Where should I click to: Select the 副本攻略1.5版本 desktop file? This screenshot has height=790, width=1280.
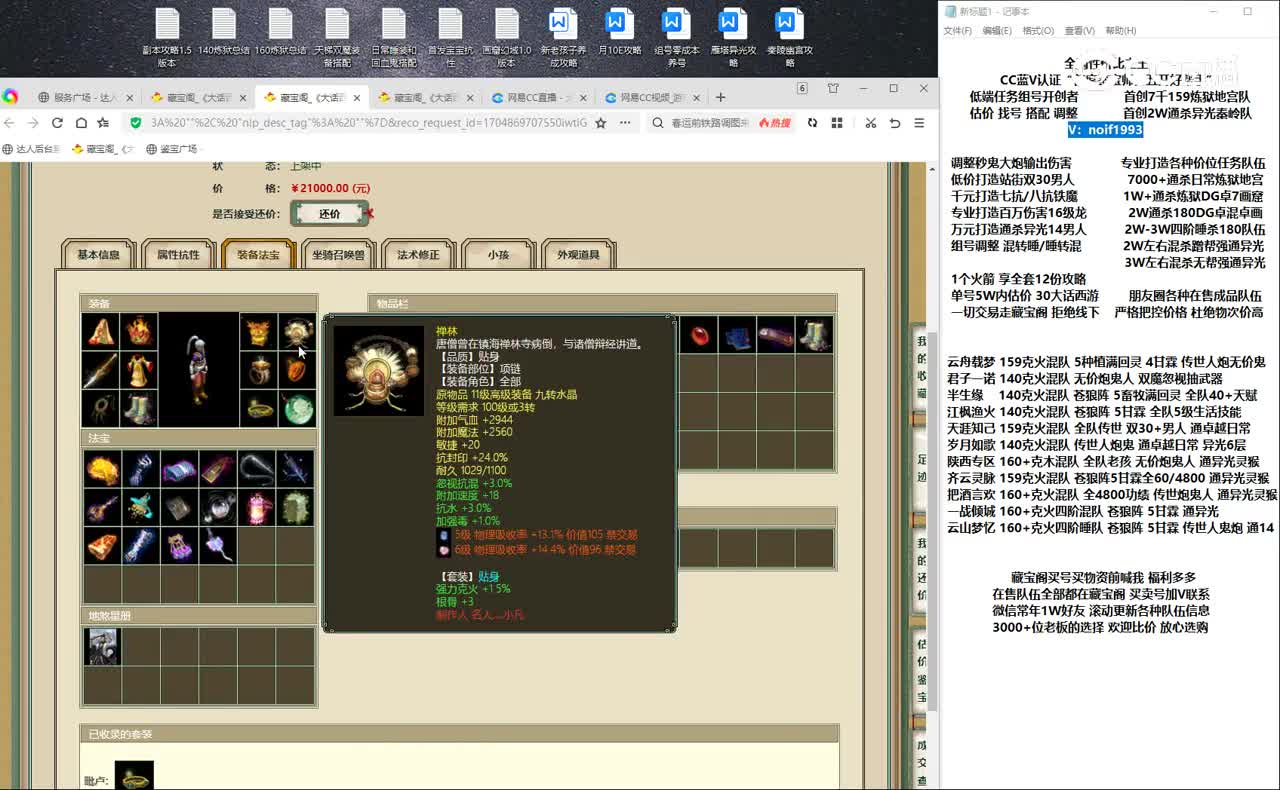pos(166,38)
